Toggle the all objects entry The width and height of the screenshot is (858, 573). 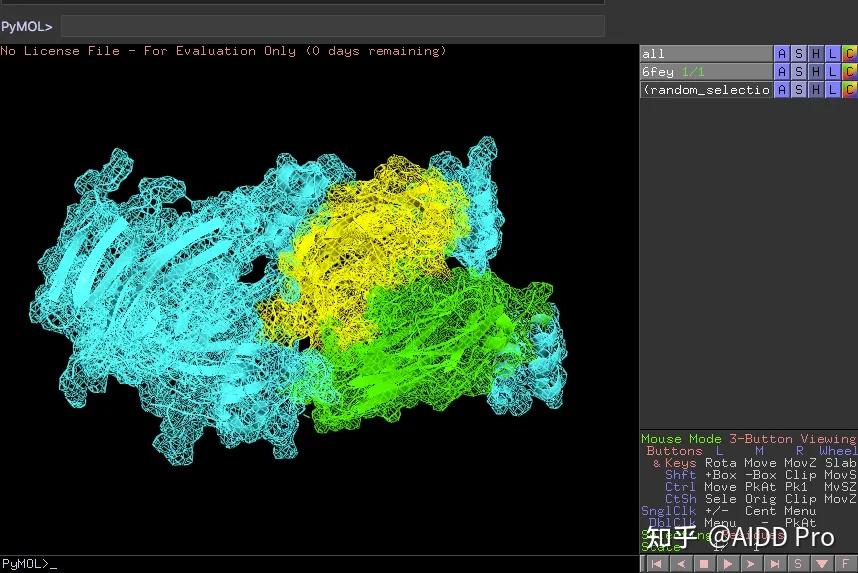tap(706, 54)
